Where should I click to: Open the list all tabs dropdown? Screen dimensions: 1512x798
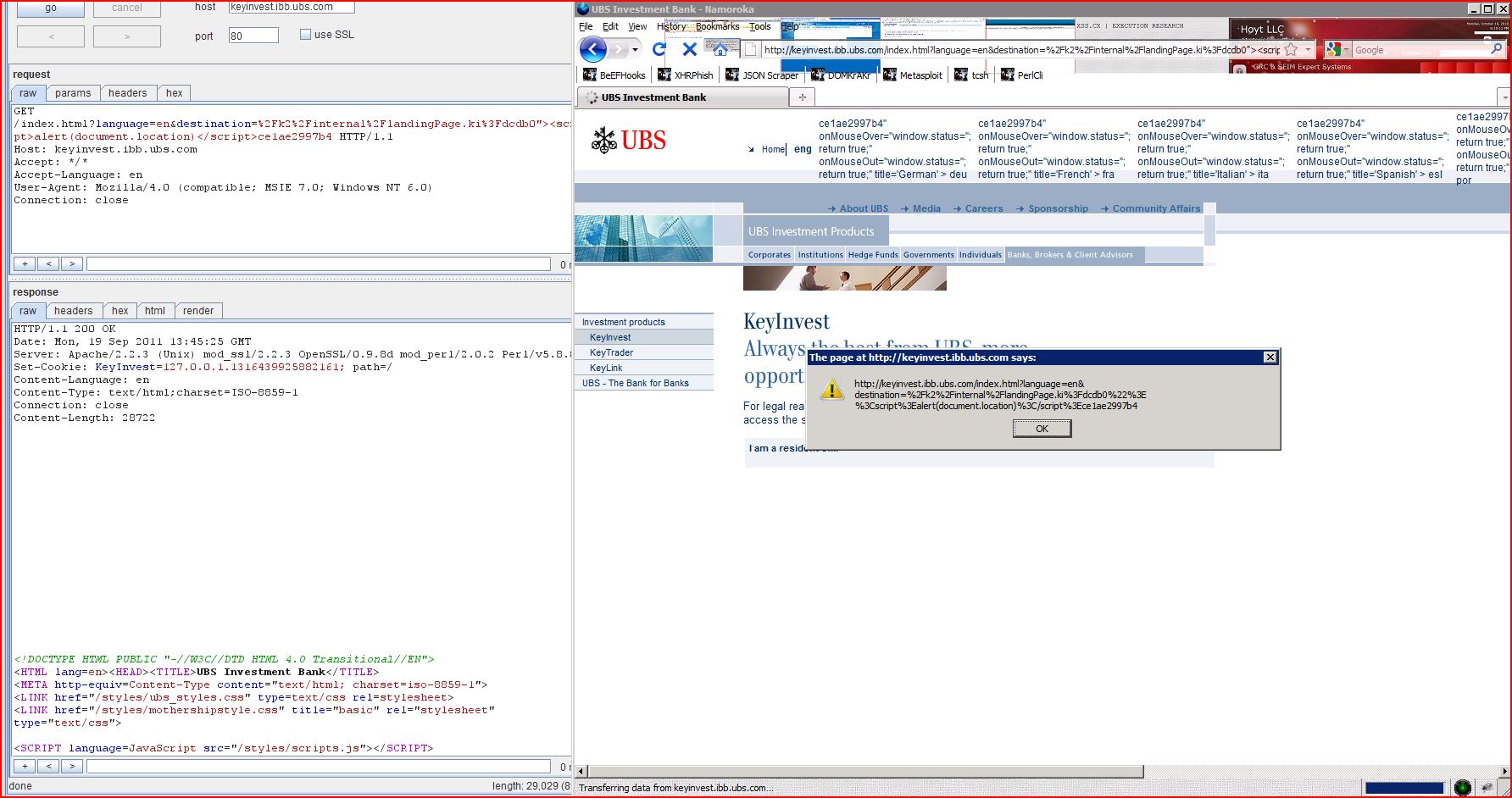pyautogui.click(x=1504, y=97)
